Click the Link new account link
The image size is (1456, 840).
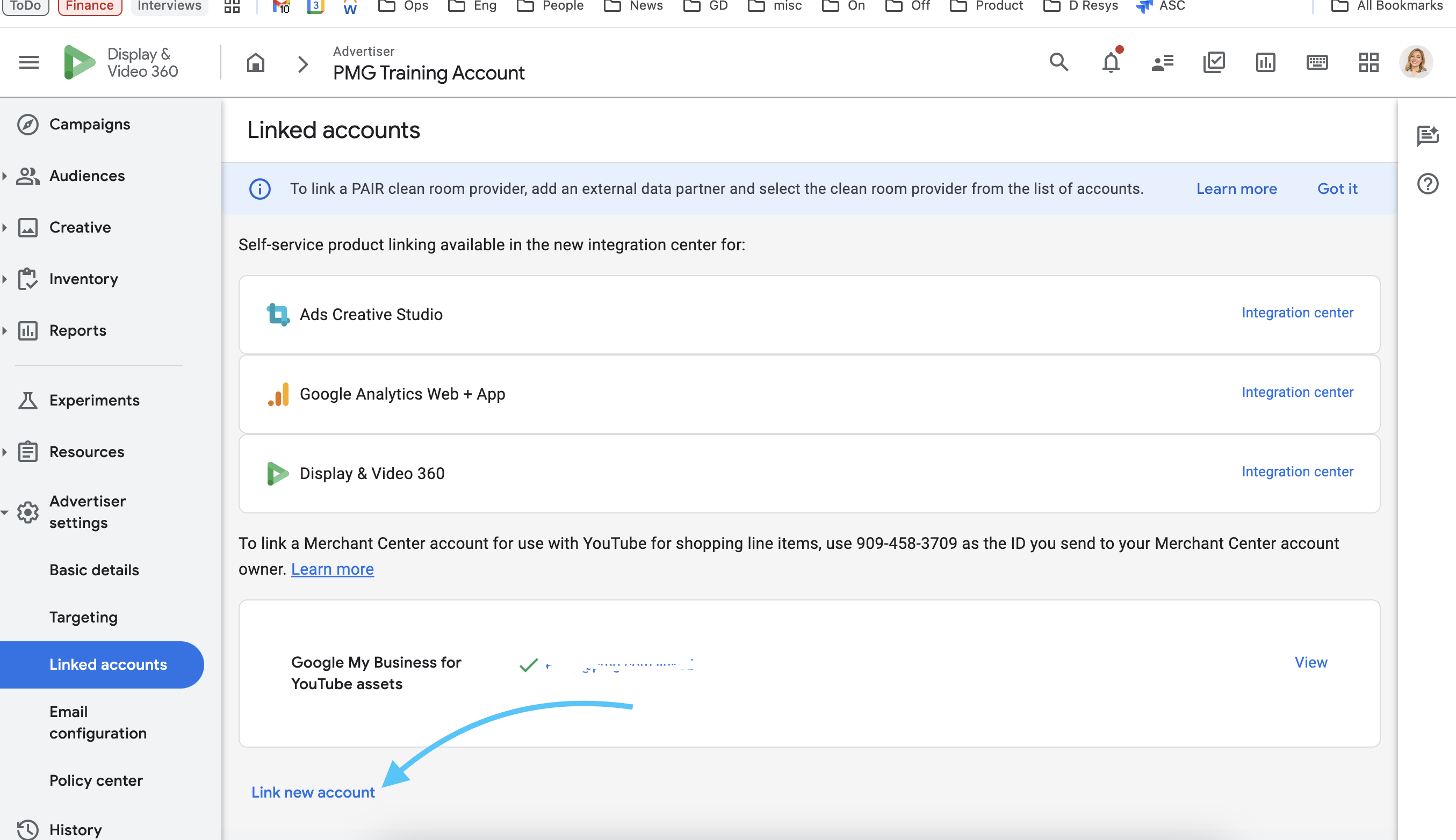[x=313, y=792]
